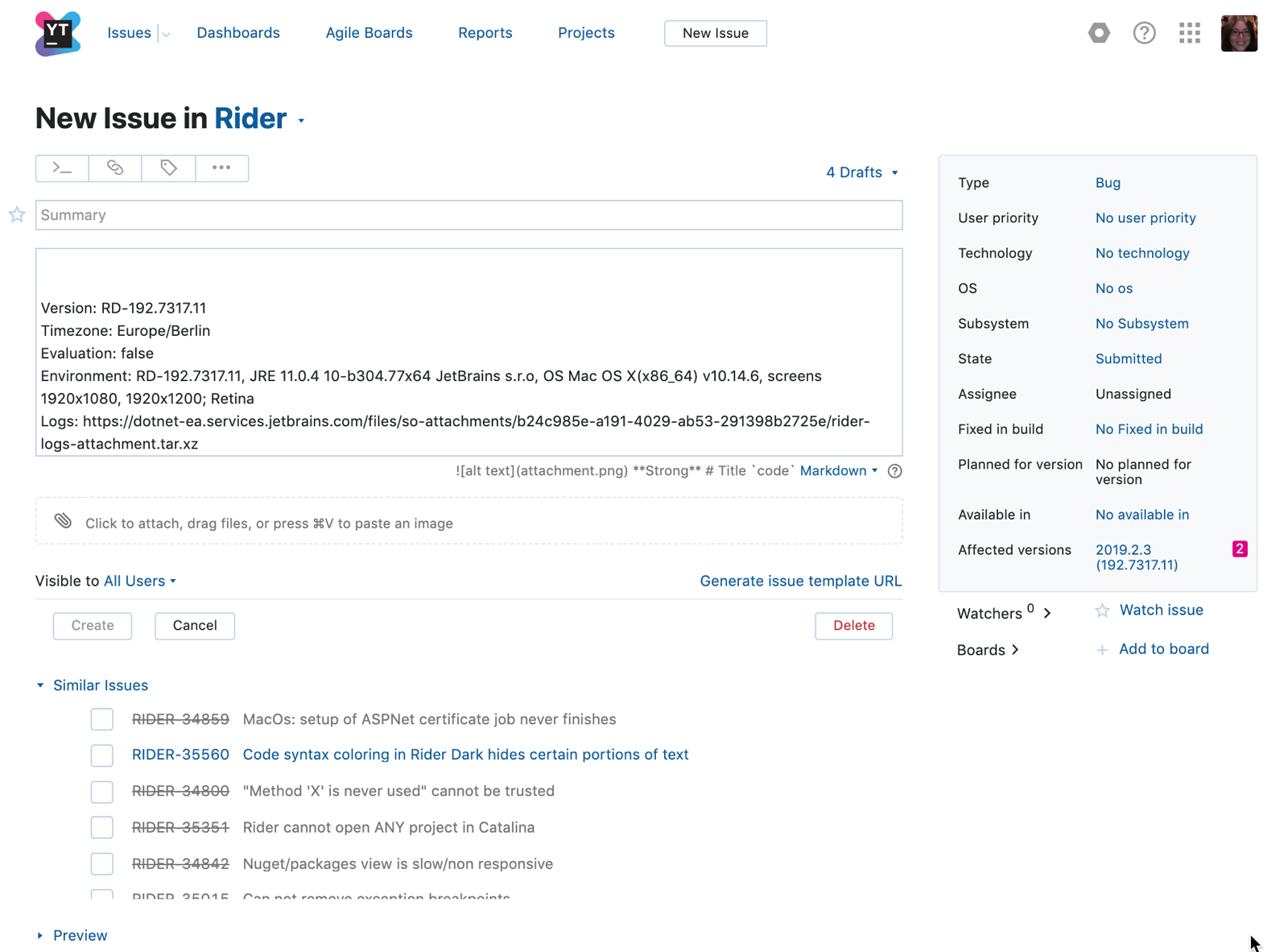Set the No user priority field

point(1146,218)
